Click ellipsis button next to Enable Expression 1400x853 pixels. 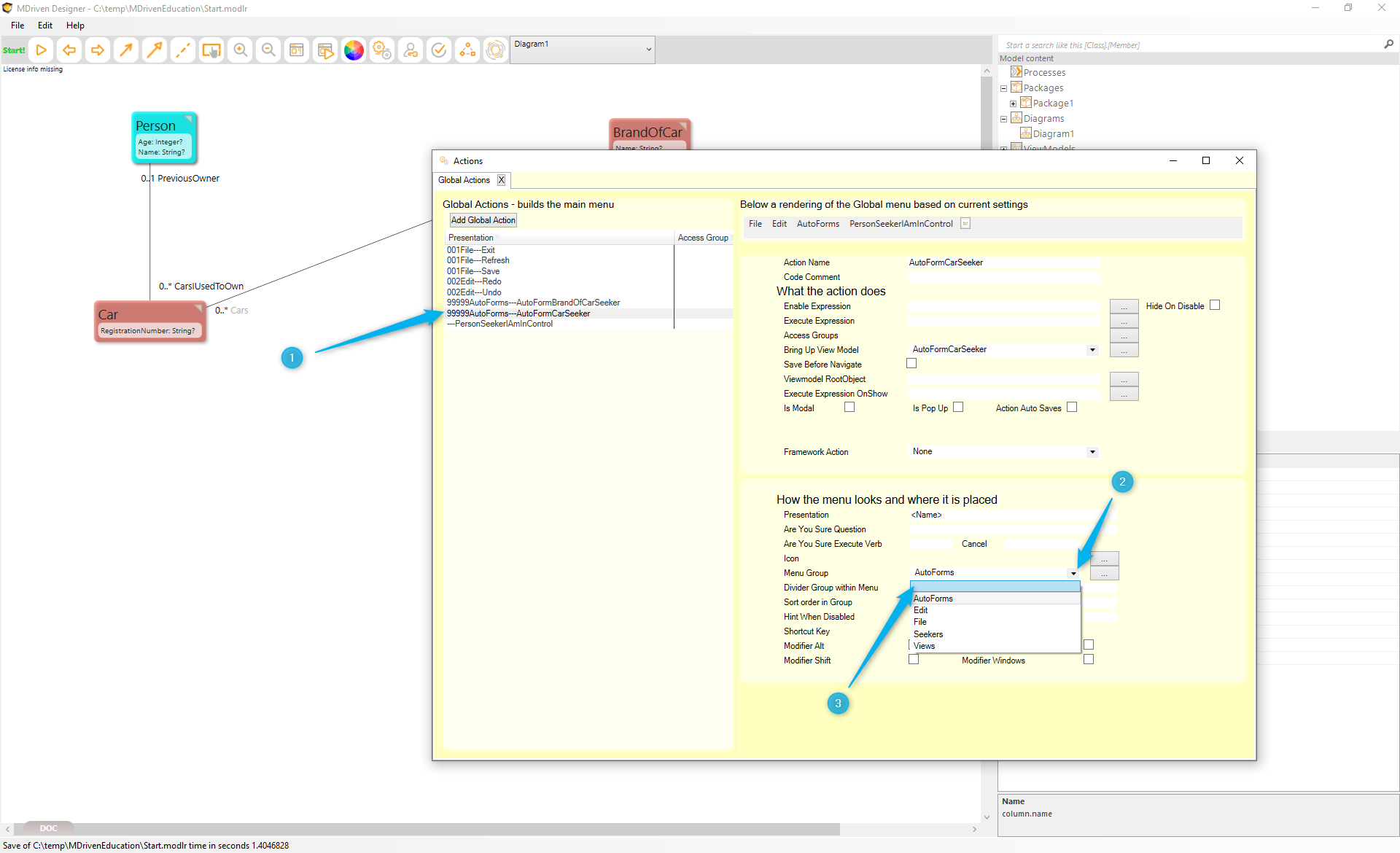pyautogui.click(x=1124, y=306)
